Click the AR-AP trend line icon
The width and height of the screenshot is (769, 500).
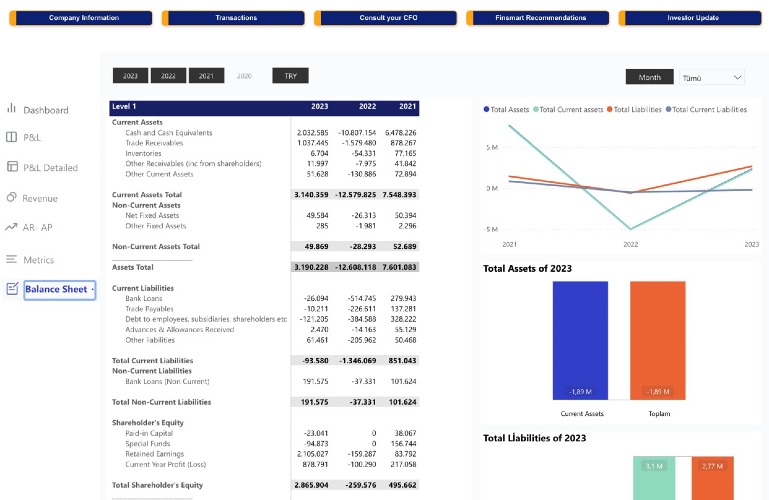click(11, 227)
